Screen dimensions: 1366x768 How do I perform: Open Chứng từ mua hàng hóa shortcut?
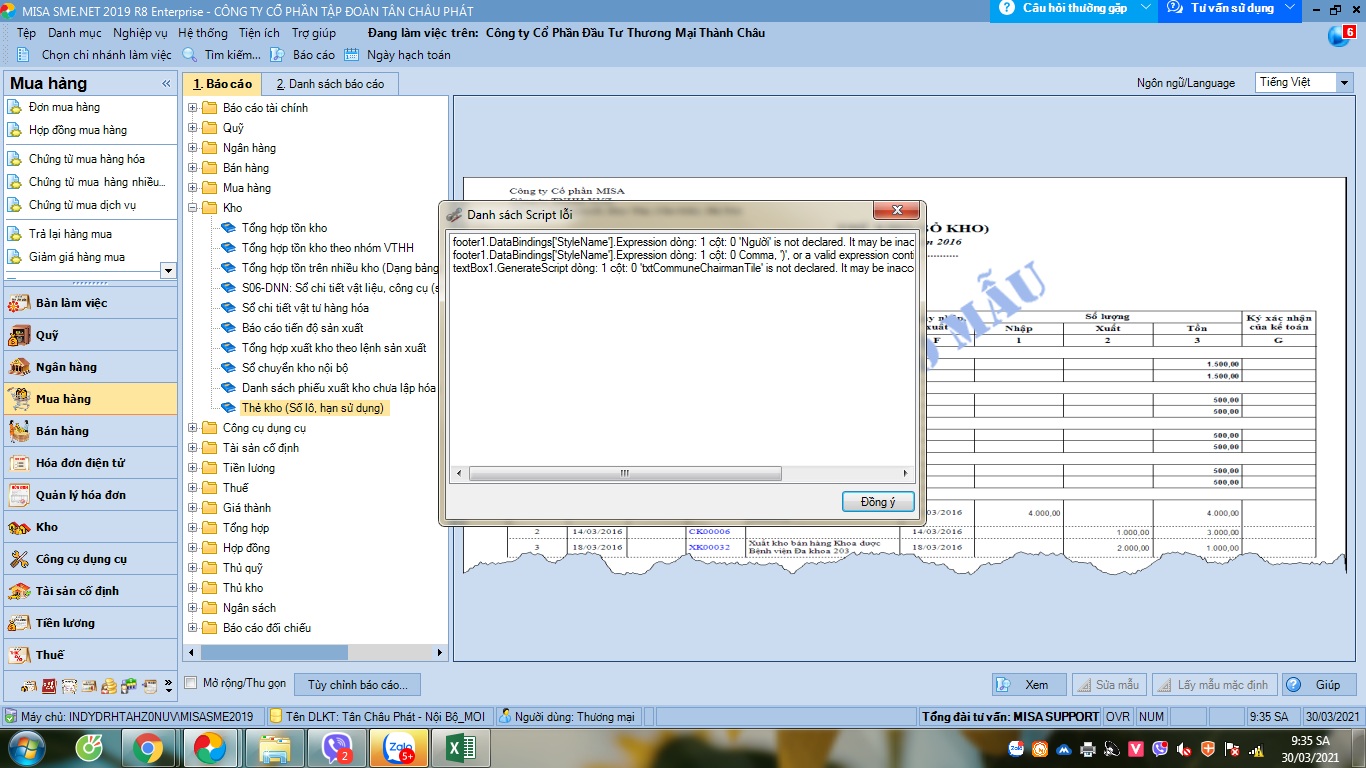(86, 159)
